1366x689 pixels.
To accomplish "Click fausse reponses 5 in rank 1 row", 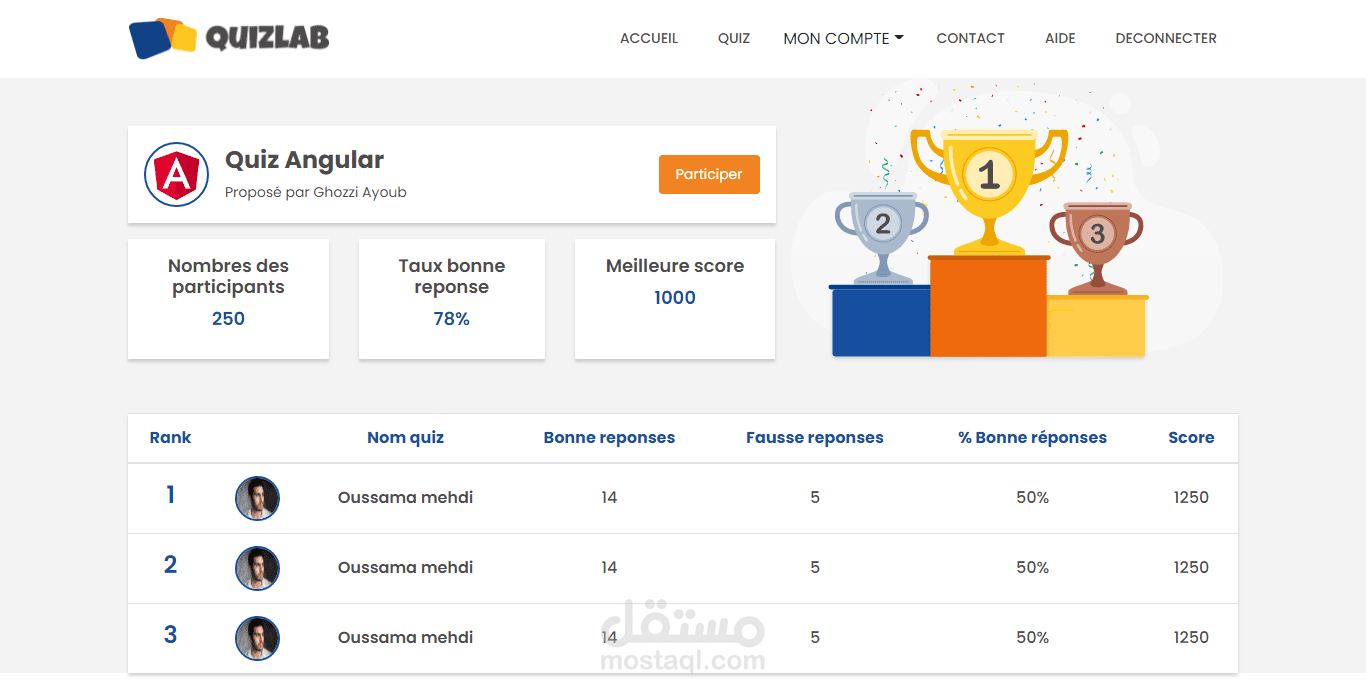I will coord(815,497).
